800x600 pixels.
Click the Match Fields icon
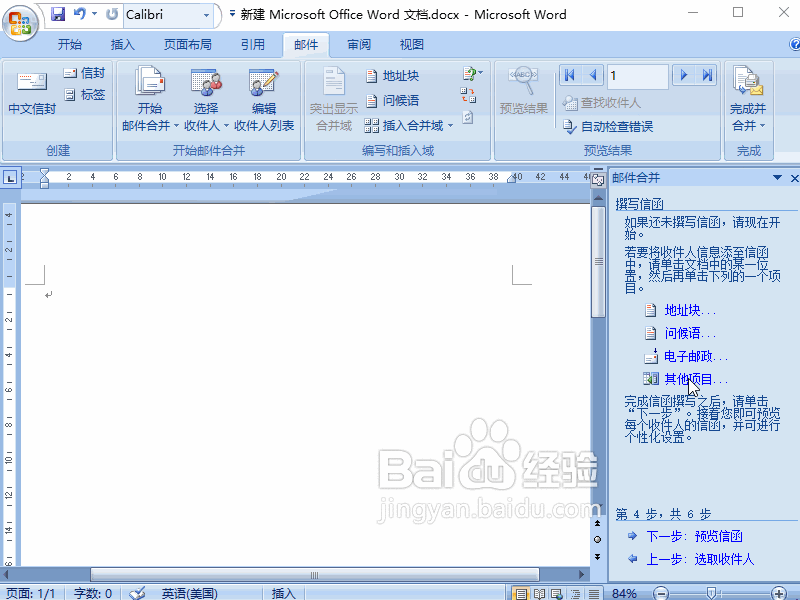click(468, 95)
